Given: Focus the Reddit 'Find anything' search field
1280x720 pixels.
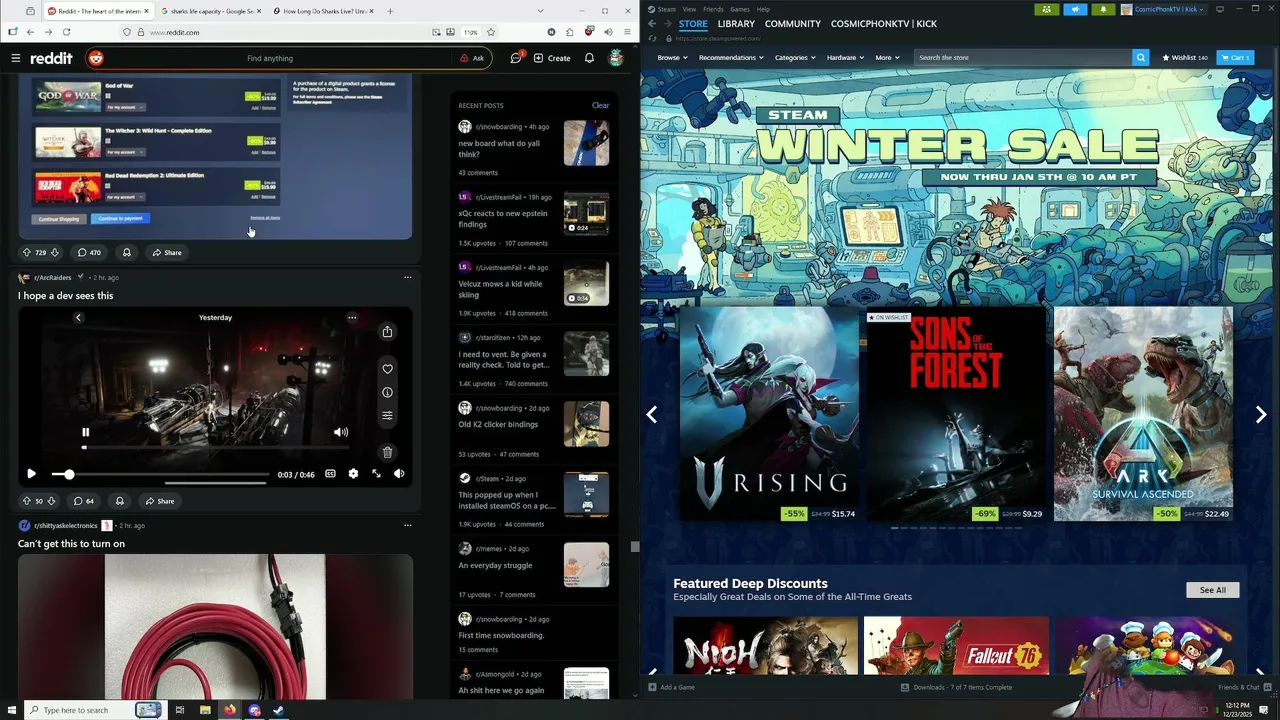Looking at the screenshot, I should [270, 58].
